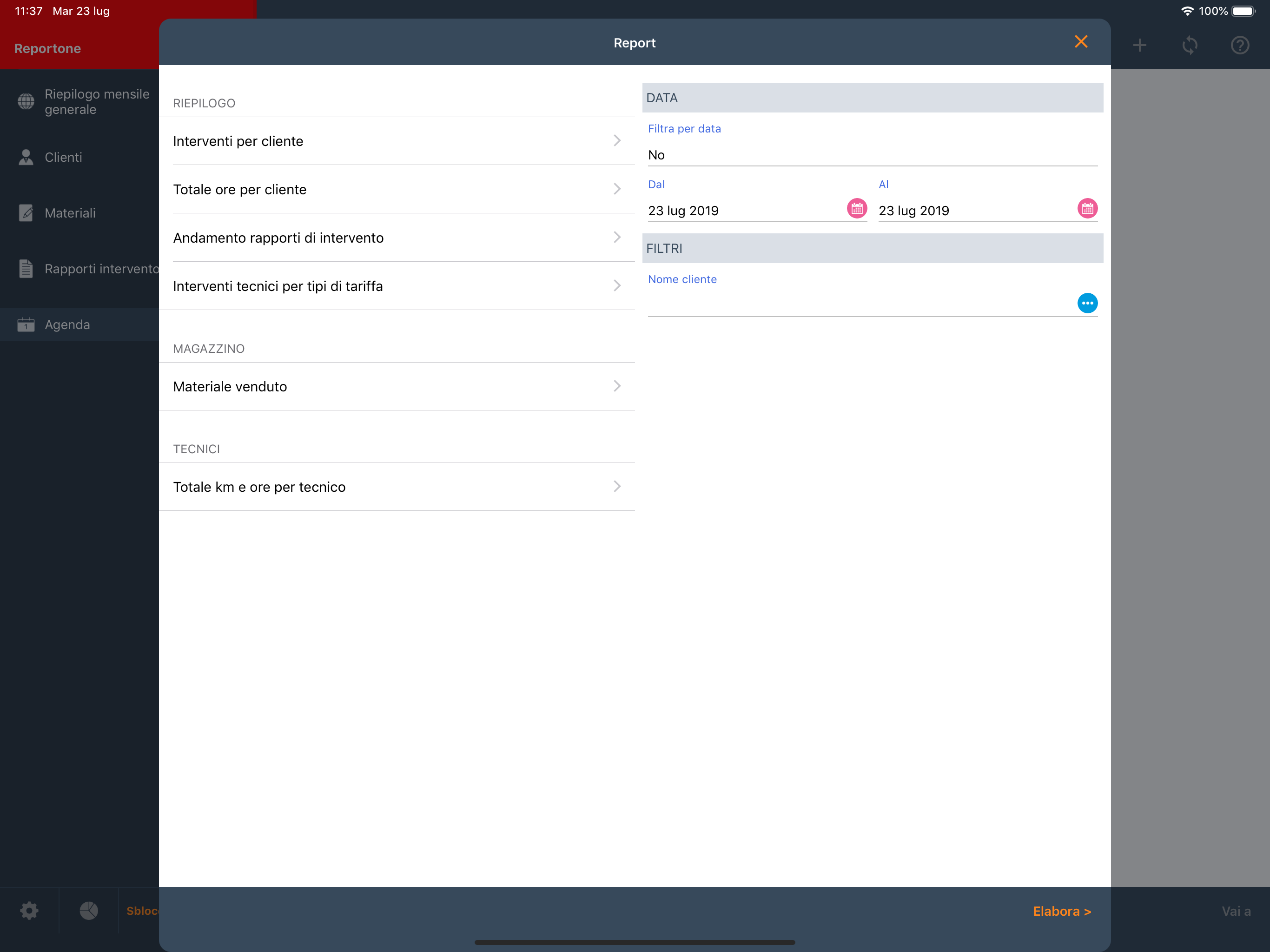Screen dimensions: 1270x952
Task: Open the Al date calendar picker
Action: point(1087,208)
